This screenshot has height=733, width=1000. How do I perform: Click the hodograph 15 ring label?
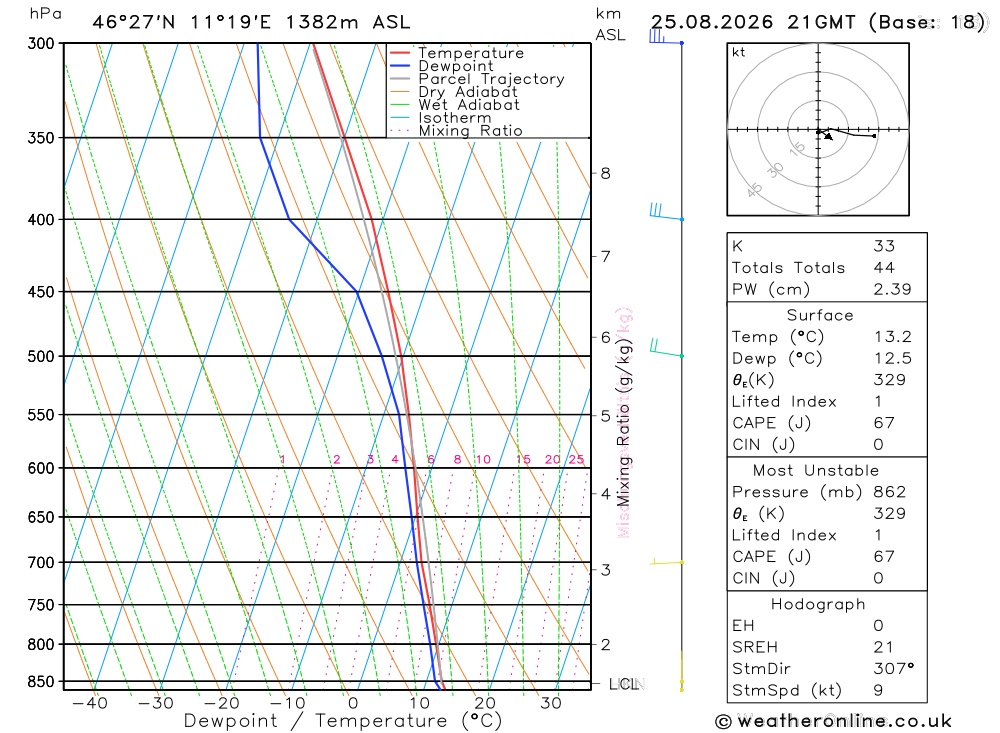pos(797,149)
